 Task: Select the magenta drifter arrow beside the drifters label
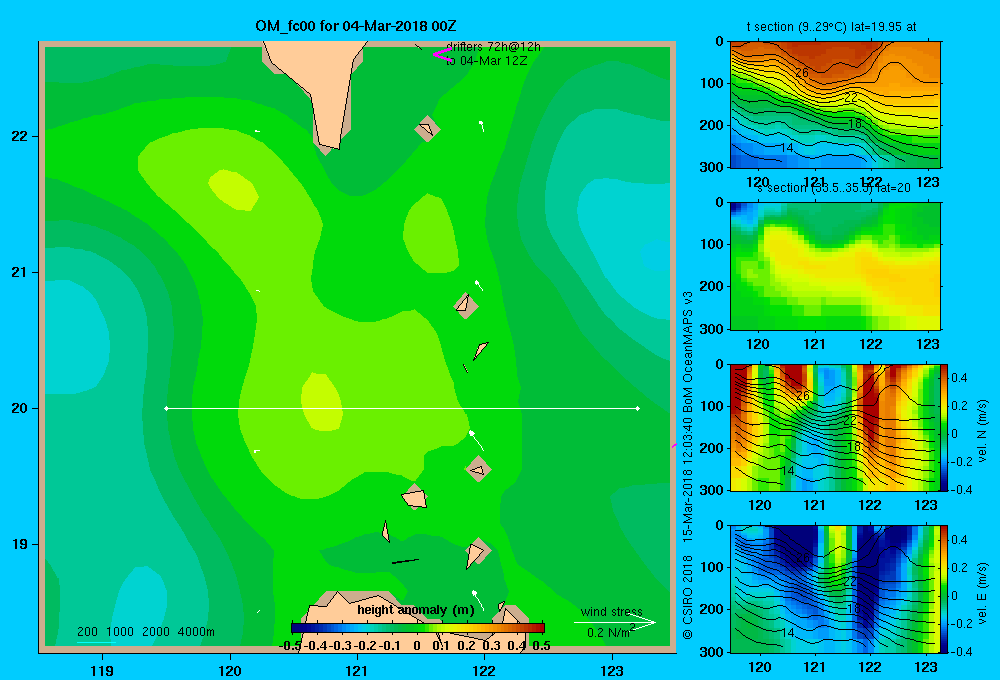click(x=442, y=54)
